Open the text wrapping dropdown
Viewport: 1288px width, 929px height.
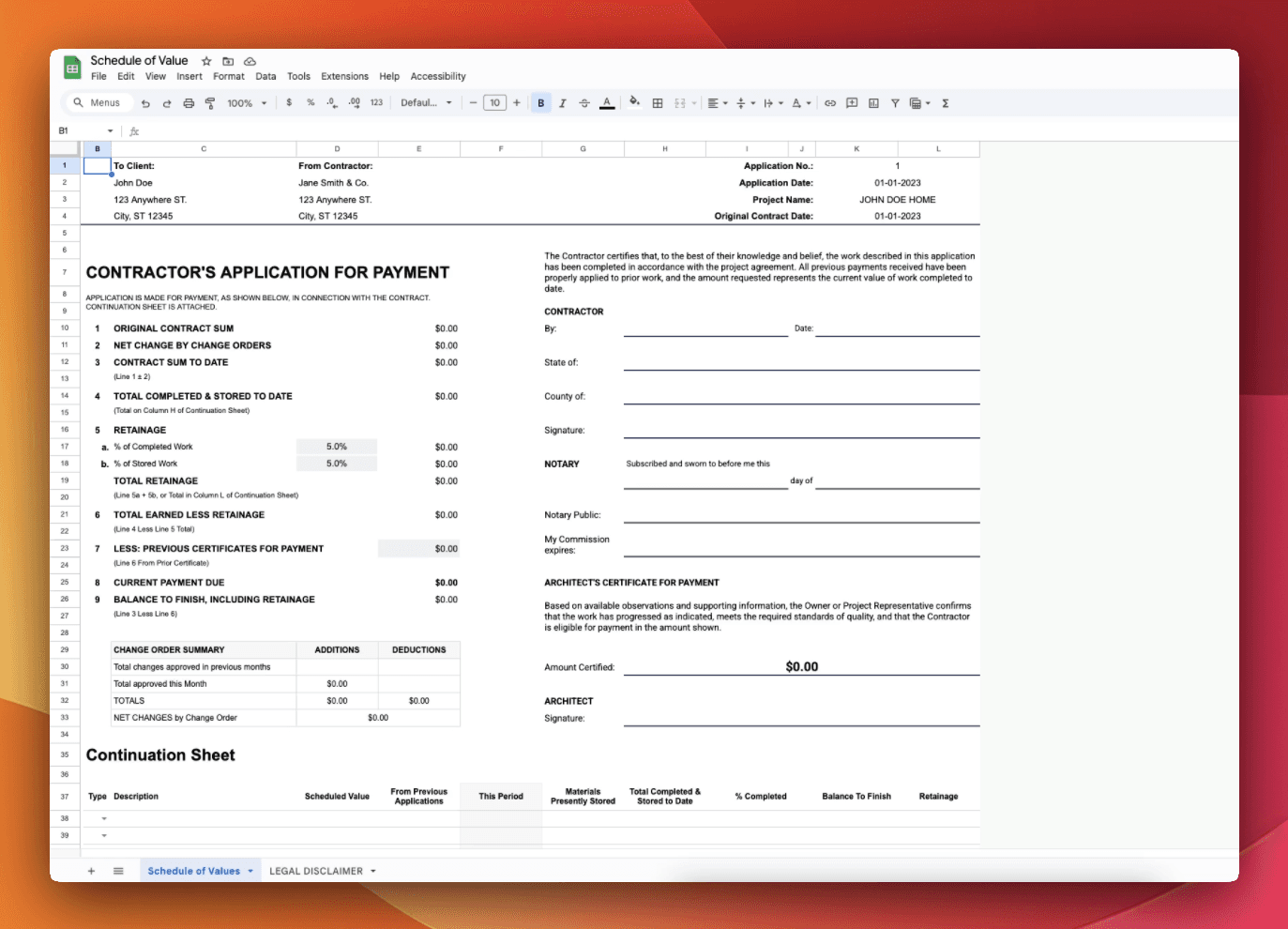point(773,103)
